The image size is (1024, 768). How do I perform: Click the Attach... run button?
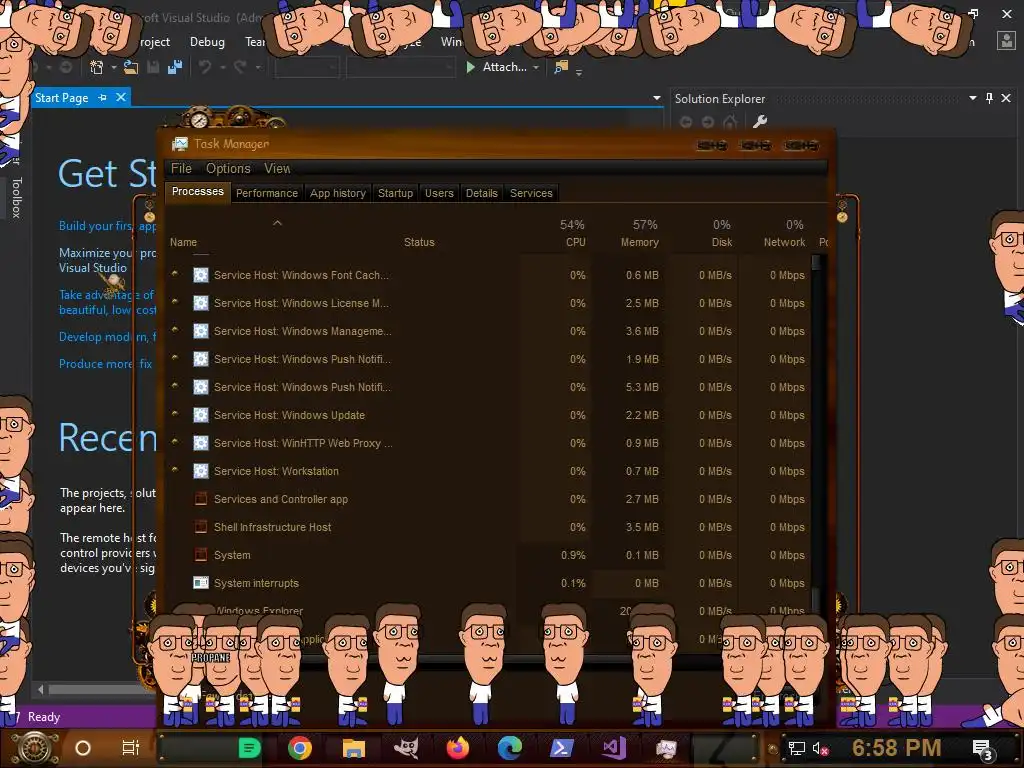496,67
